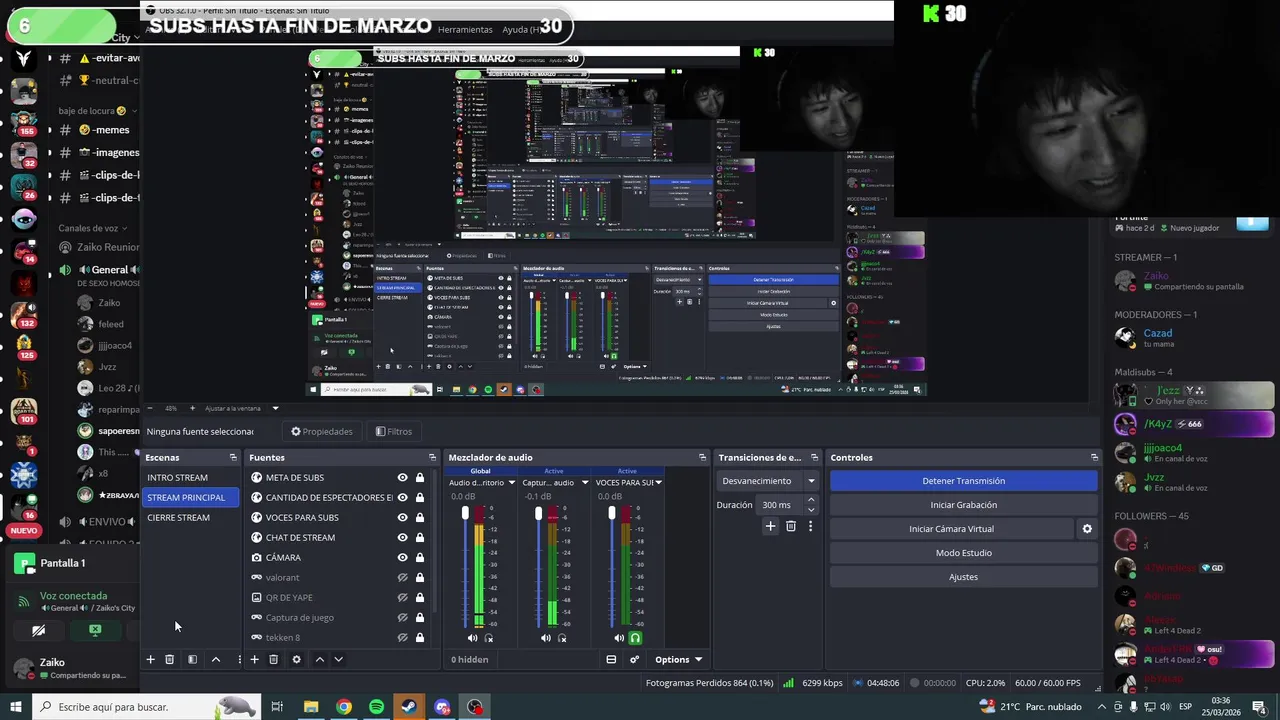Unlock the tekken 8 source
This screenshot has width=1280, height=720.
[420, 638]
